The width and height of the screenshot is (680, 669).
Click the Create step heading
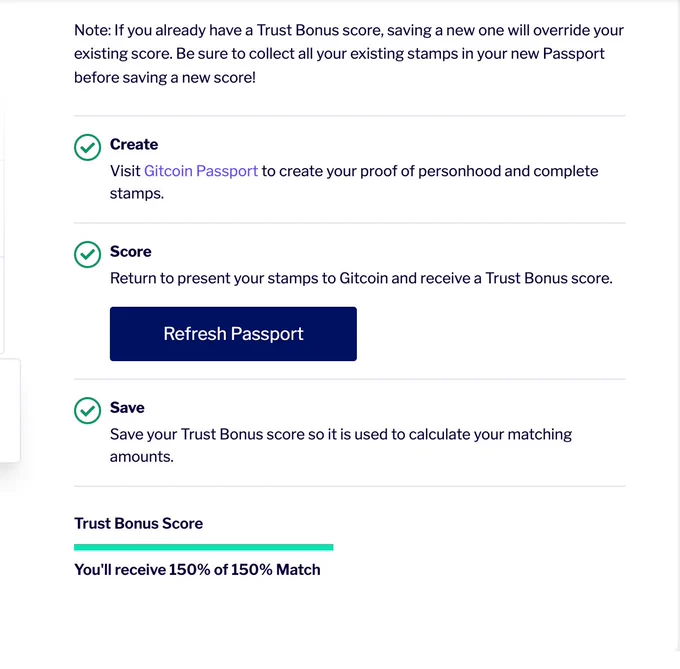click(x=134, y=144)
